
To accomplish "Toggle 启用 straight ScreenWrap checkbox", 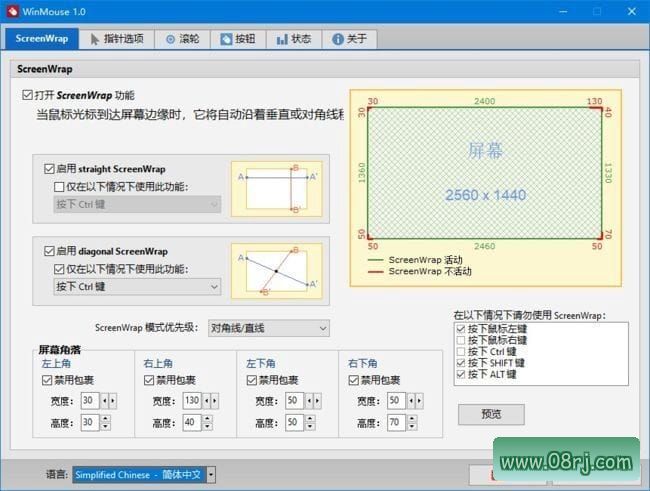I will (49, 169).
